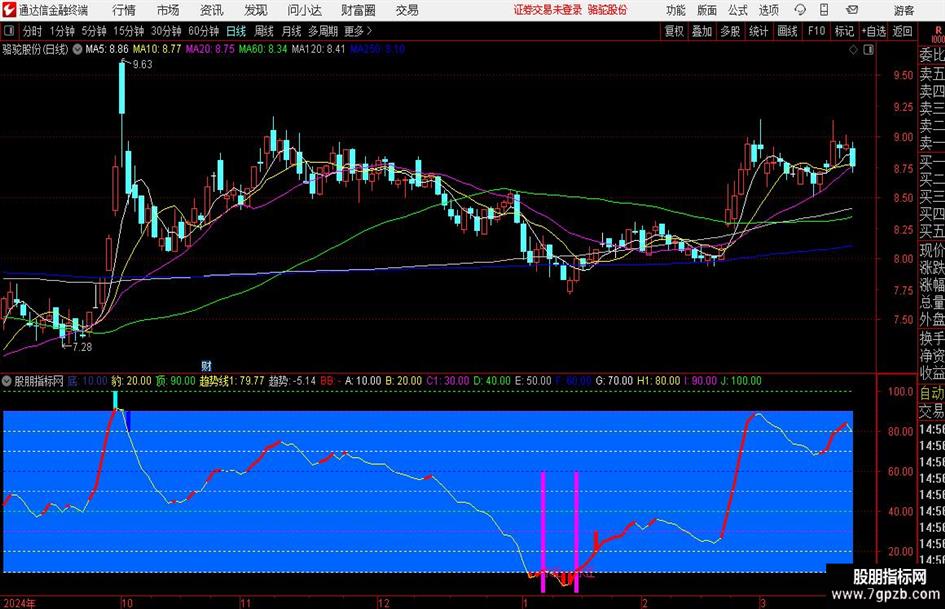Click the 证券交易未登录 login link
Viewport: 945px width, 609px height.
(x=548, y=10)
